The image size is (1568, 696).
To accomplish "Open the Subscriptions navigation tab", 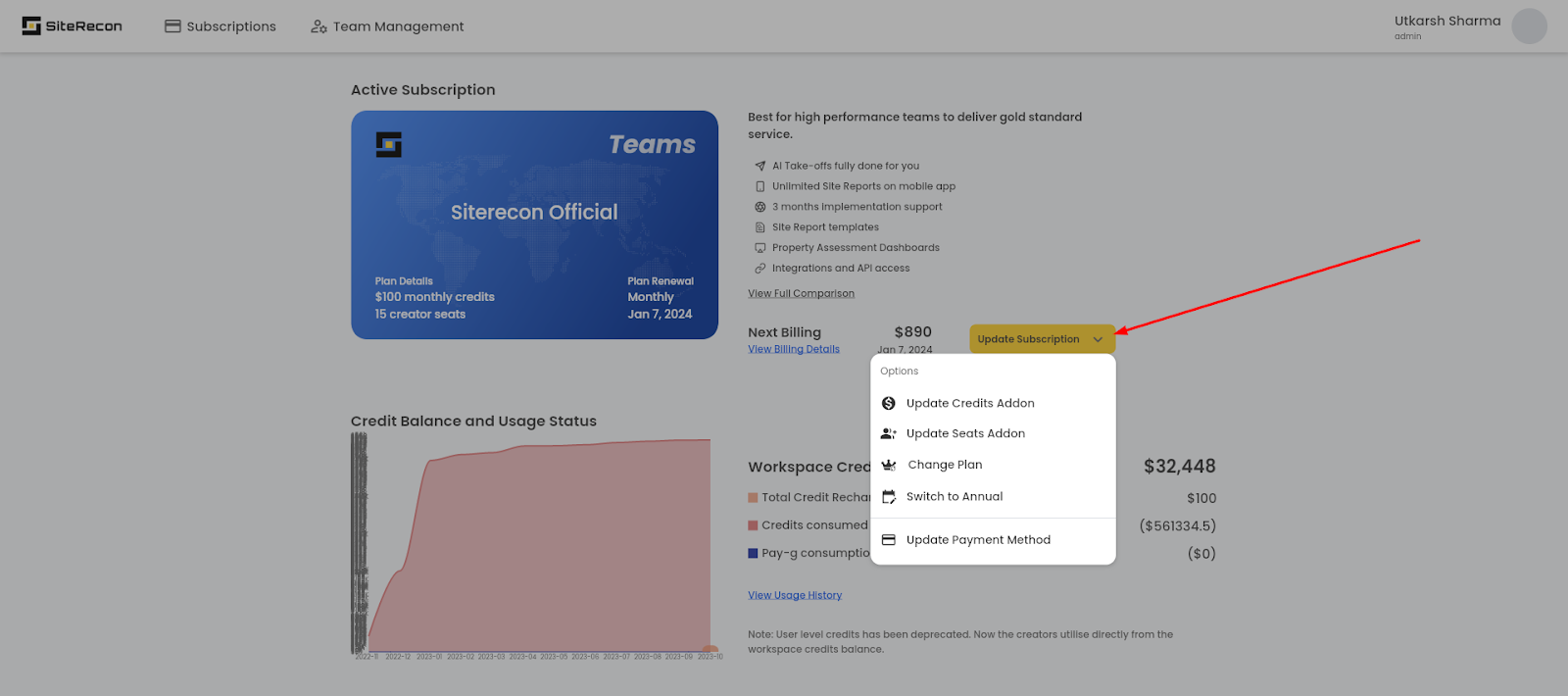I will tap(220, 26).
